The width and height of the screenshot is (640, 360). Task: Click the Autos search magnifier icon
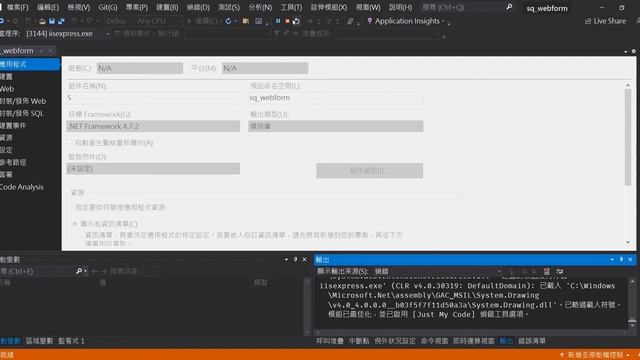[79, 271]
